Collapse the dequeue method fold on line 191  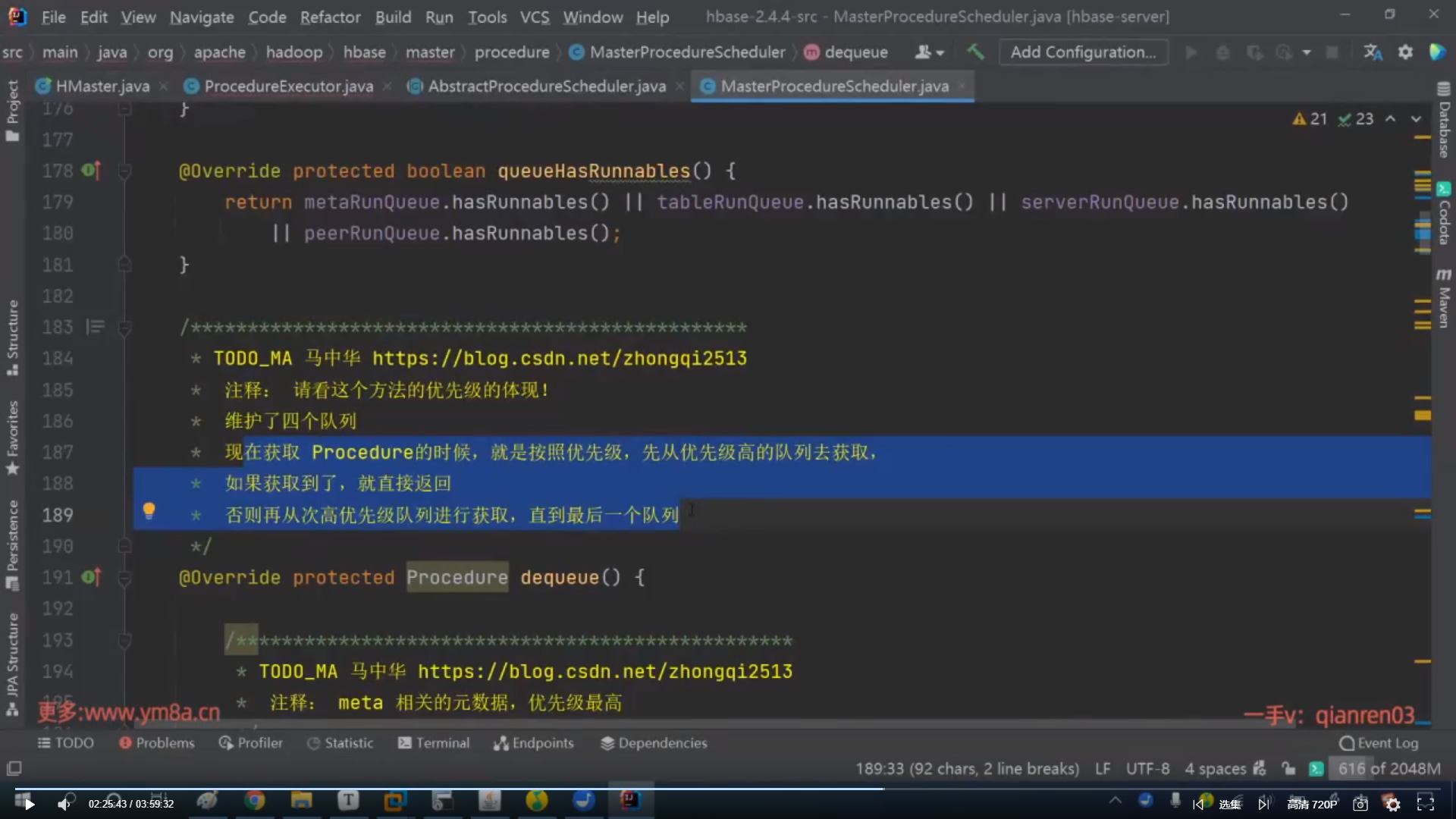125,578
